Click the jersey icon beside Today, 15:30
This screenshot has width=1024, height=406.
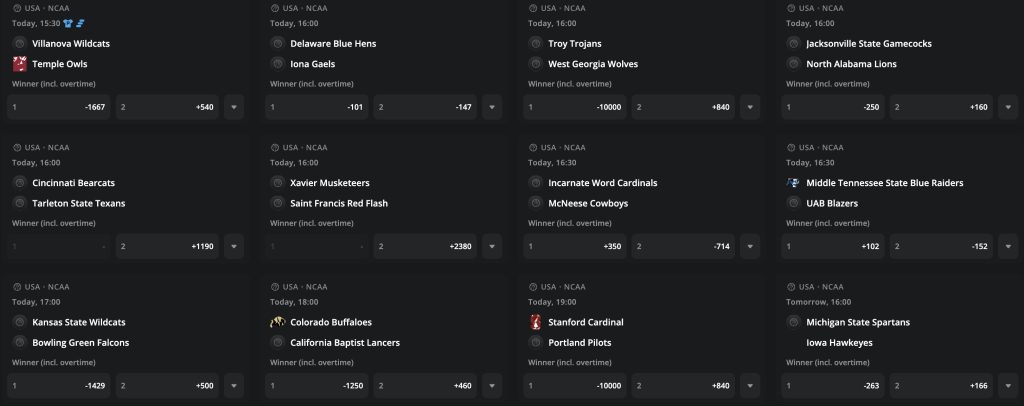68,23
